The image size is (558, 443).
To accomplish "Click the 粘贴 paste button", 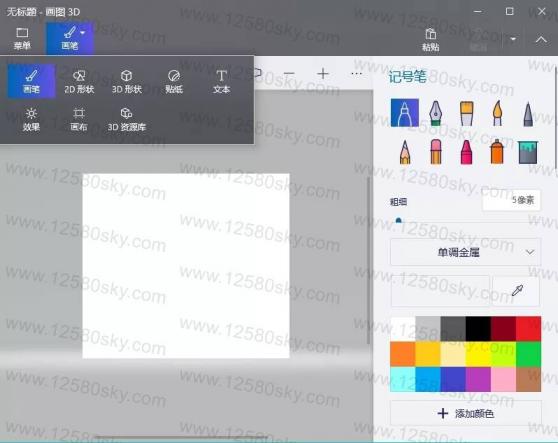I will pyautogui.click(x=431, y=39).
